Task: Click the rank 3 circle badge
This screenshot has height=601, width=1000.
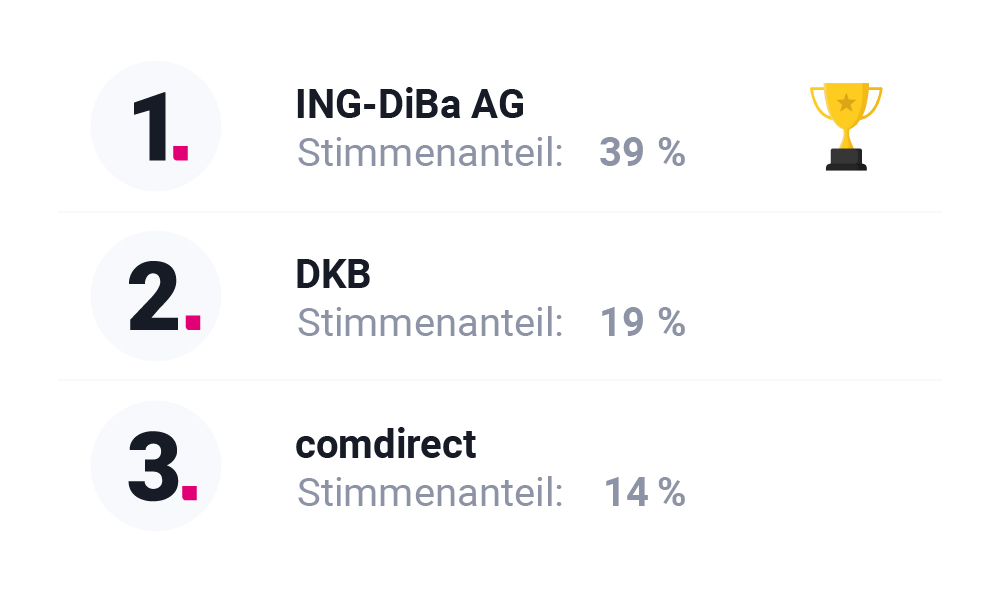Action: coord(156,466)
